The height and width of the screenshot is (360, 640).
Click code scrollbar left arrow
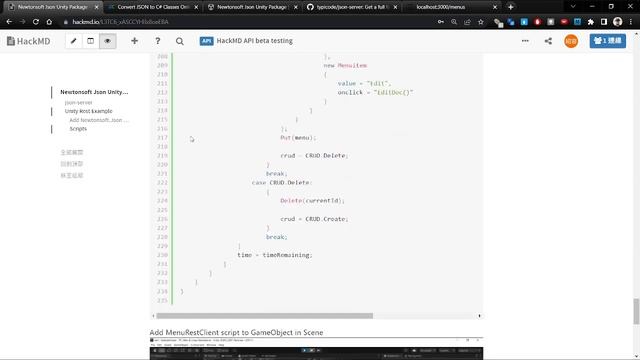pyautogui.click(x=153, y=316)
